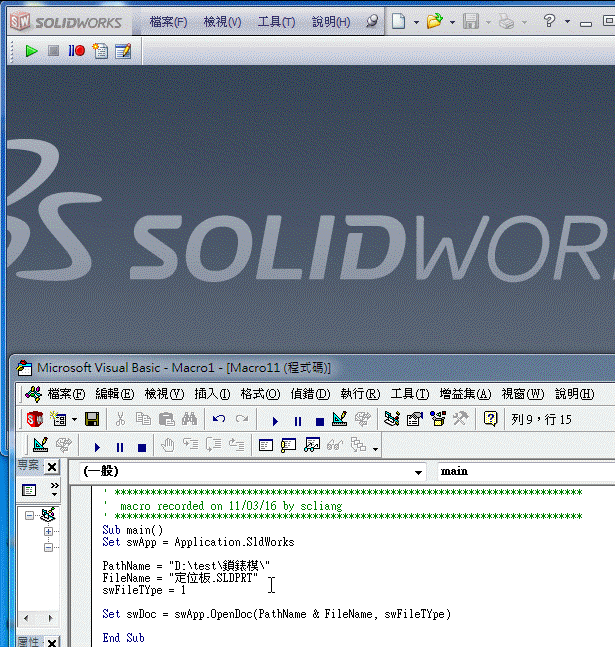Stop execution using Reset icon in standard toolbar
The width and height of the screenshot is (615, 647).
[x=319, y=421]
